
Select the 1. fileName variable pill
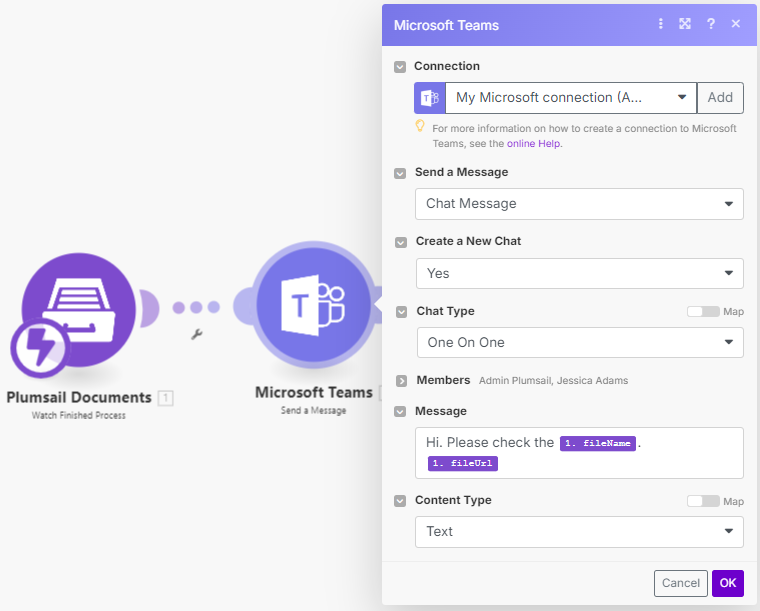click(x=598, y=443)
